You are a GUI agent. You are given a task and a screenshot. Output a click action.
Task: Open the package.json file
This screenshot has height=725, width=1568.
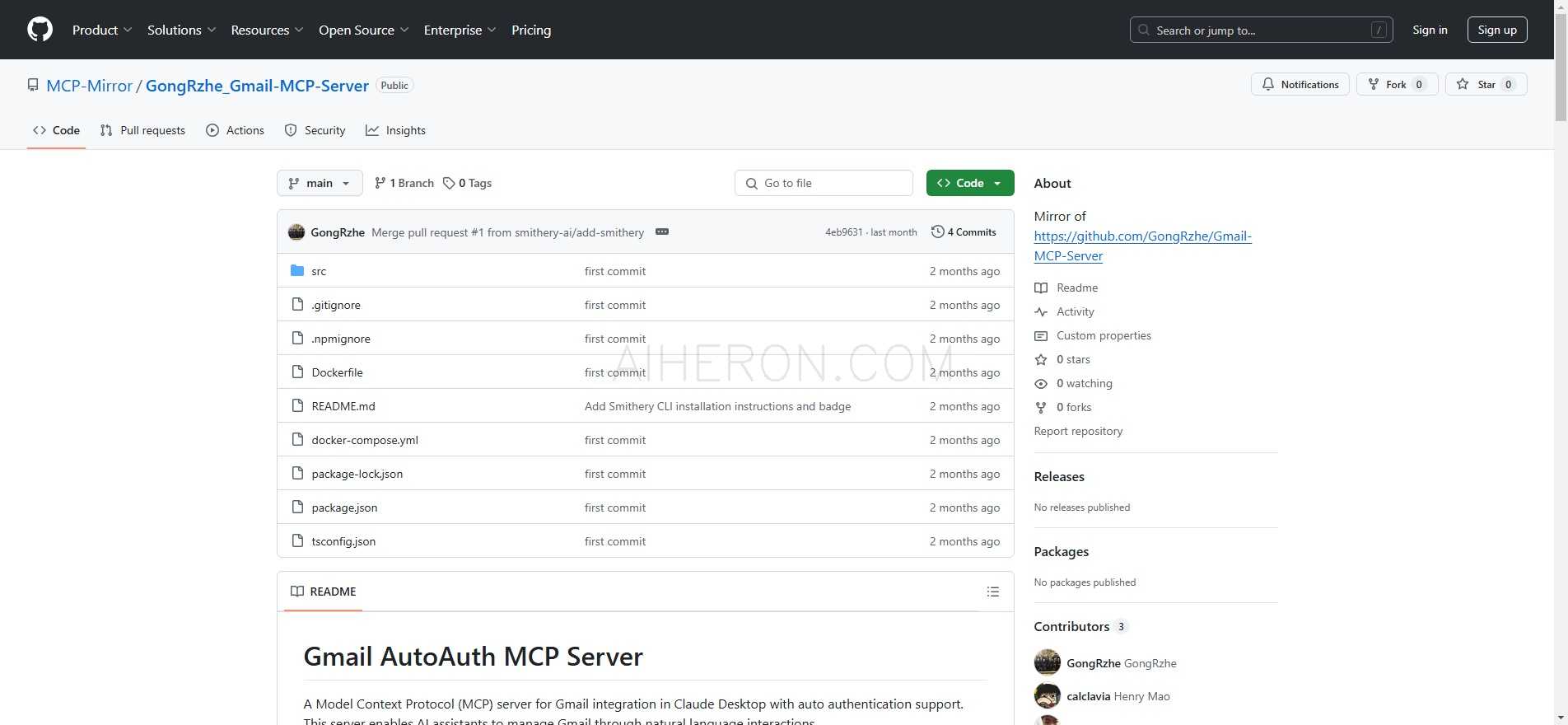coord(344,507)
